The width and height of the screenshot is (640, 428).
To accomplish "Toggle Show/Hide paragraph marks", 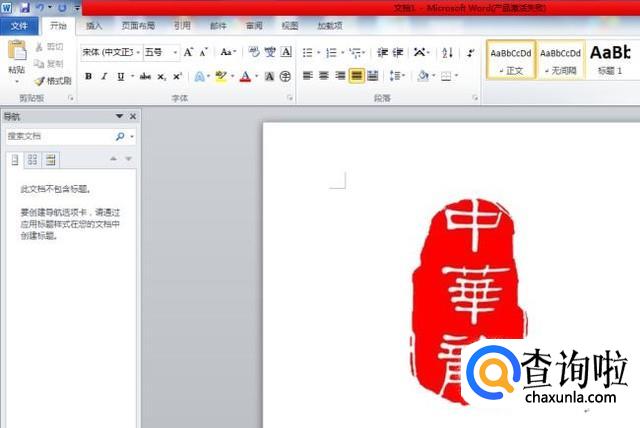I will click(x=470, y=53).
